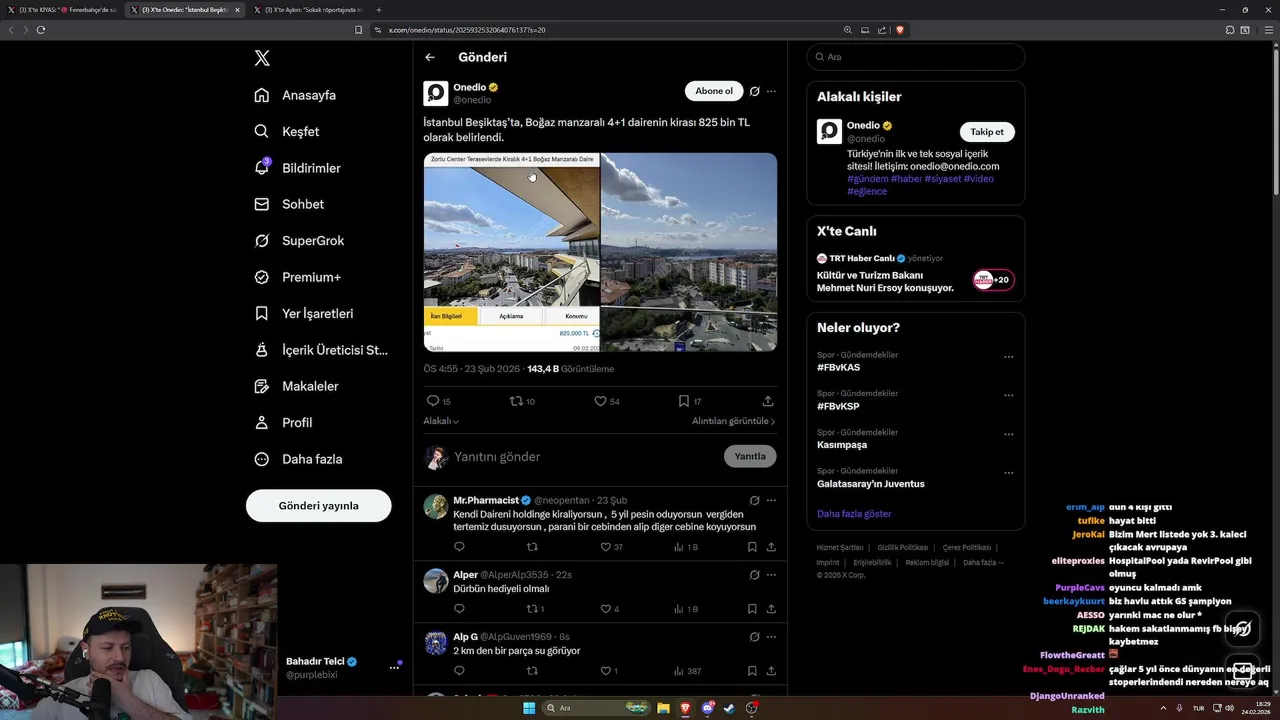Image resolution: width=1280 pixels, height=720 pixels.
Task: Open İçerik Üreticisi Stüdyosu
Action: pos(321,350)
